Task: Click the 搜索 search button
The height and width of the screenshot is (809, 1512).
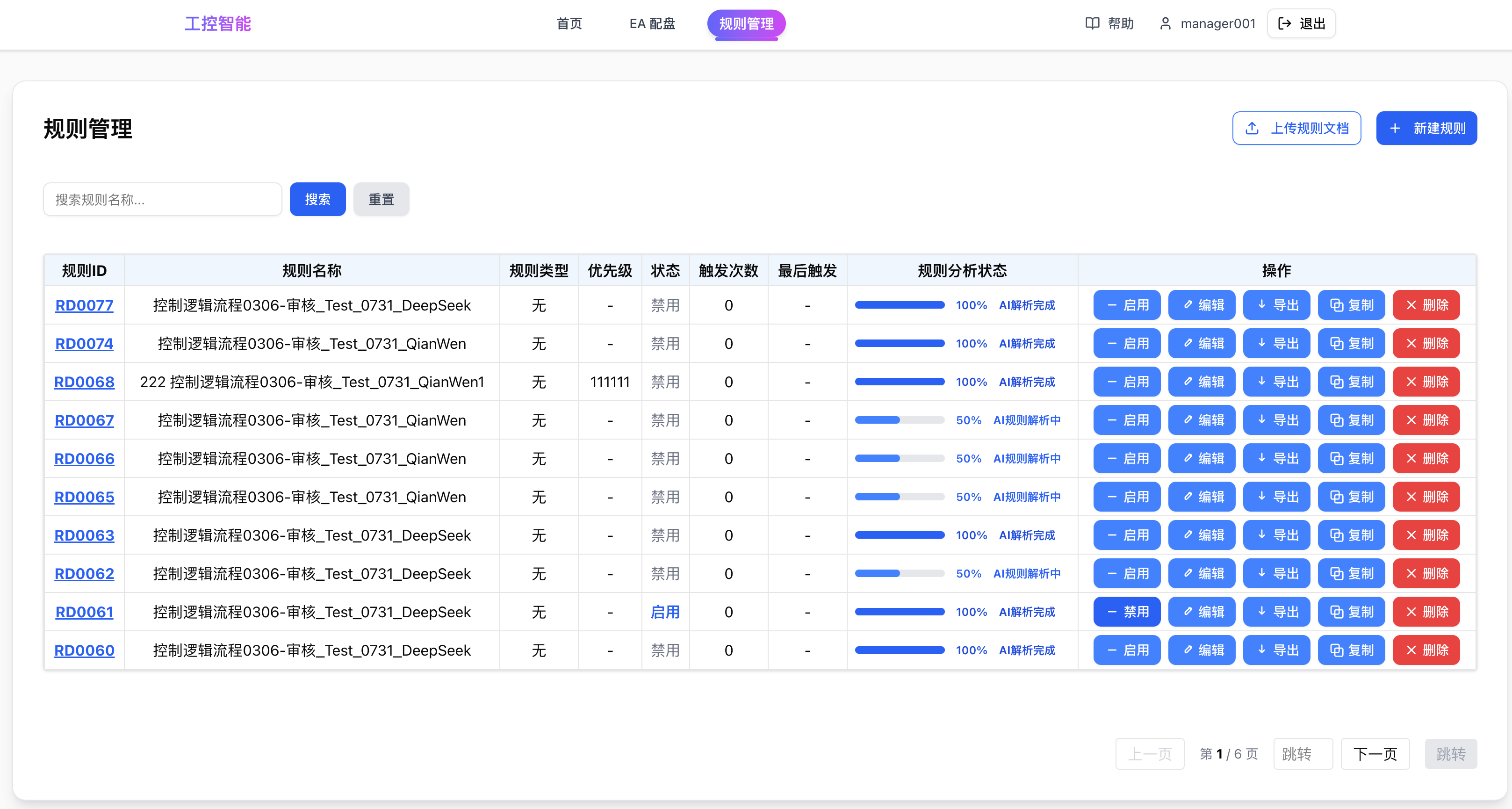Action: coord(317,199)
